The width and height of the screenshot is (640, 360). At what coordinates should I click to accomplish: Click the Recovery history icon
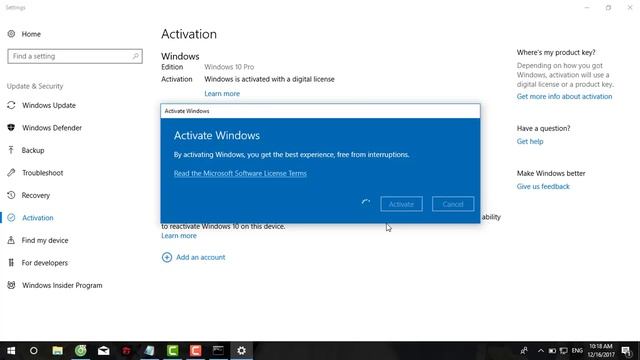point(11,195)
